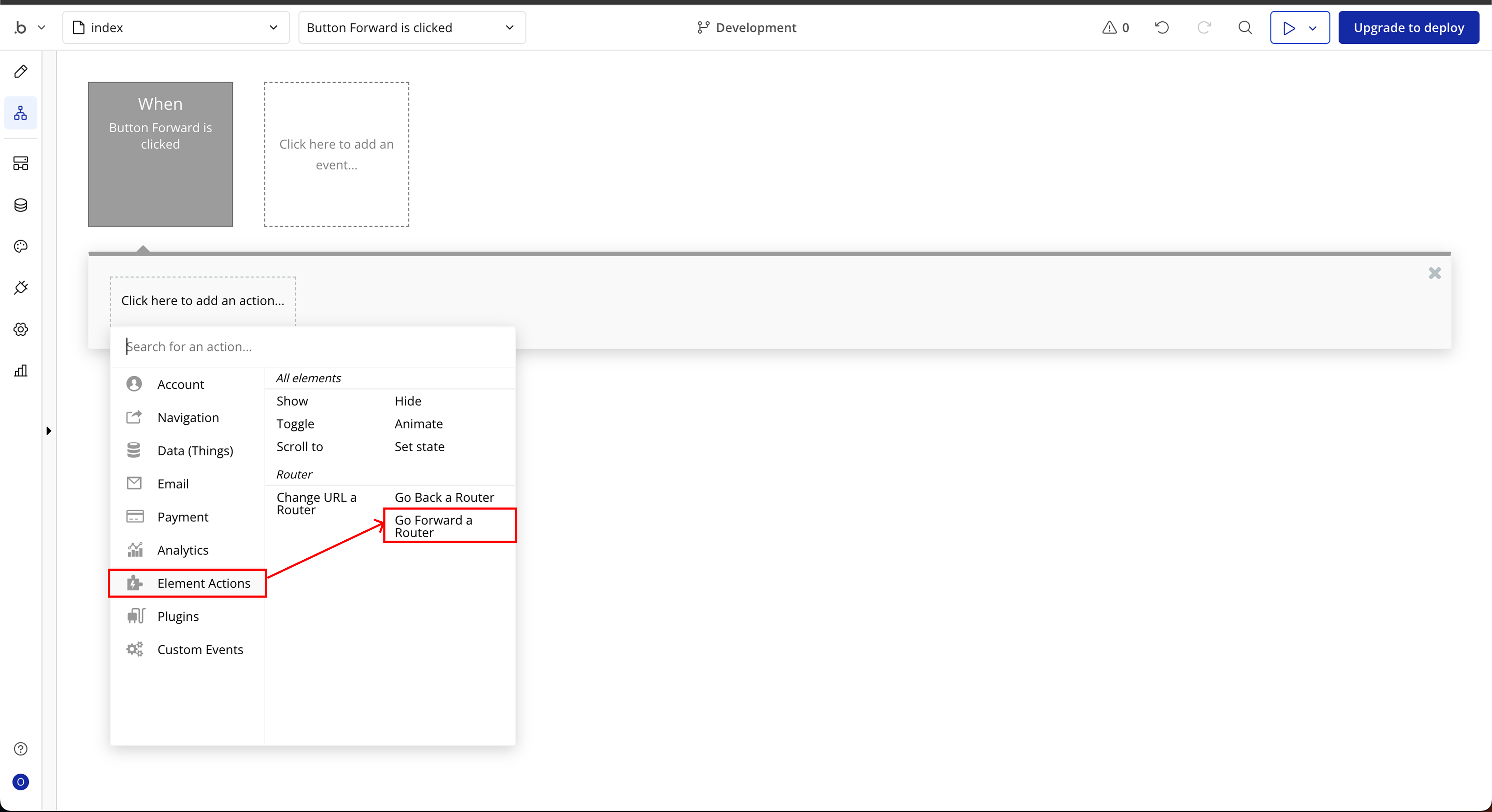Click the undo arrow icon
This screenshot has height=812, width=1492.
click(1162, 27)
